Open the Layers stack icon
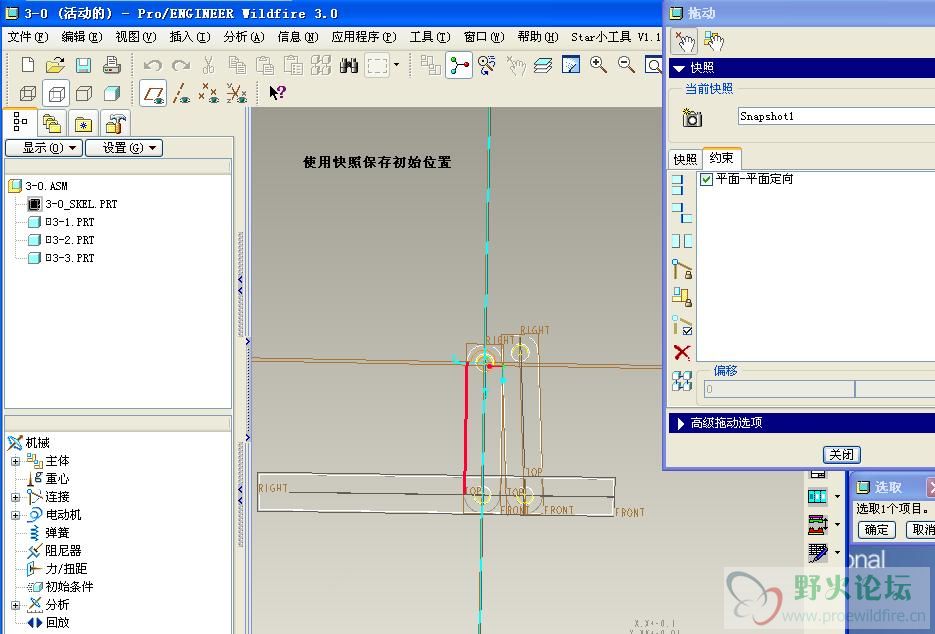Viewport: 935px width, 634px height. click(x=543, y=64)
